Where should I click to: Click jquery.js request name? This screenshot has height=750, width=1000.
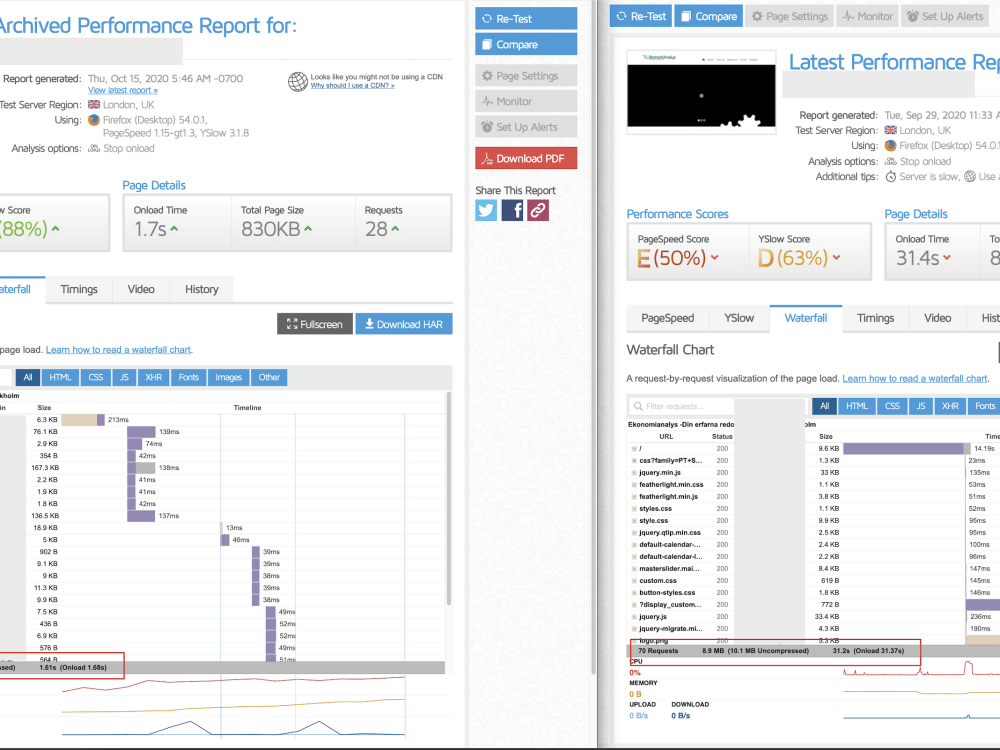point(653,617)
